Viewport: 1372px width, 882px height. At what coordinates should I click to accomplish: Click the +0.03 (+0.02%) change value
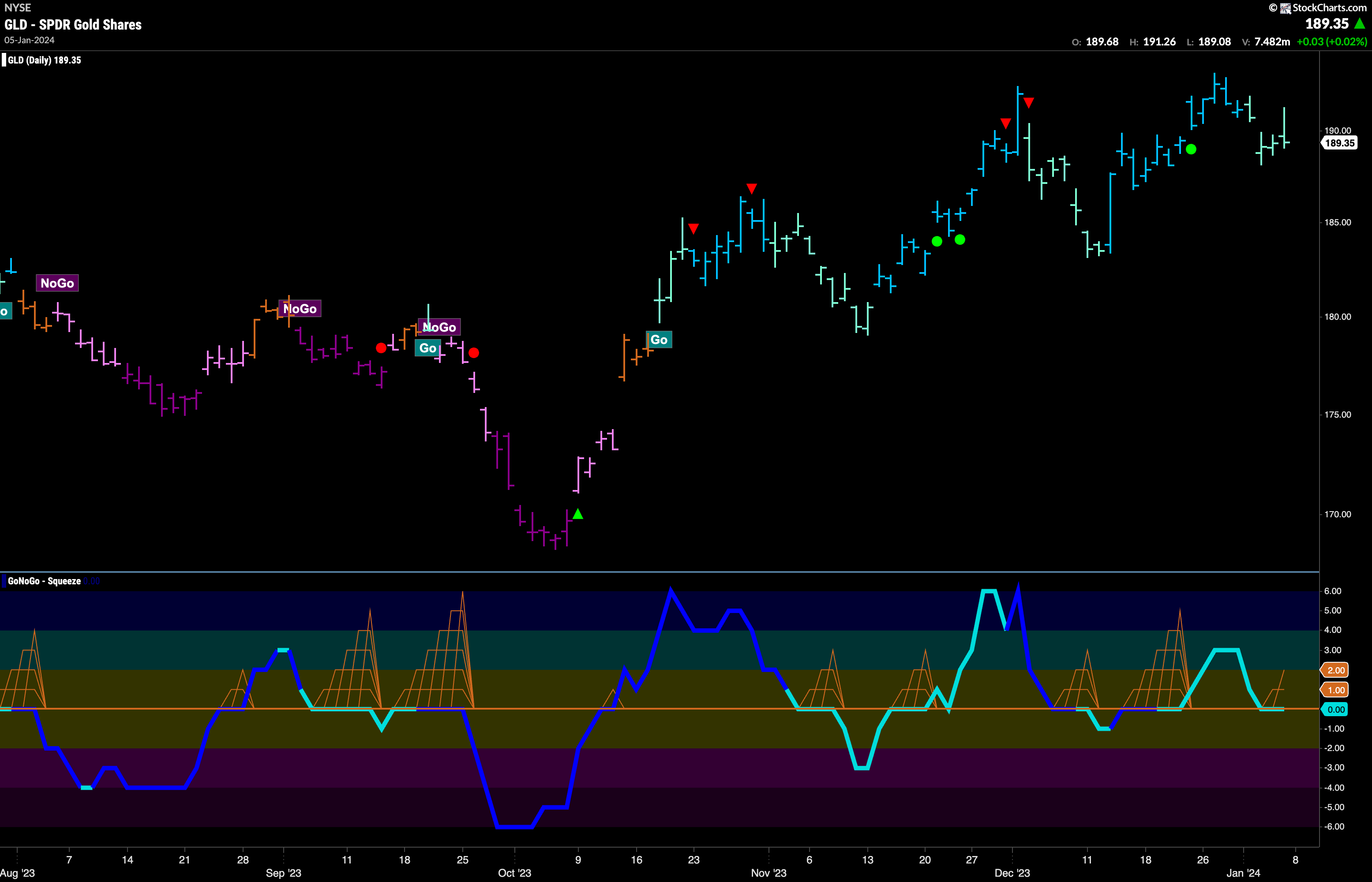coord(1332,42)
